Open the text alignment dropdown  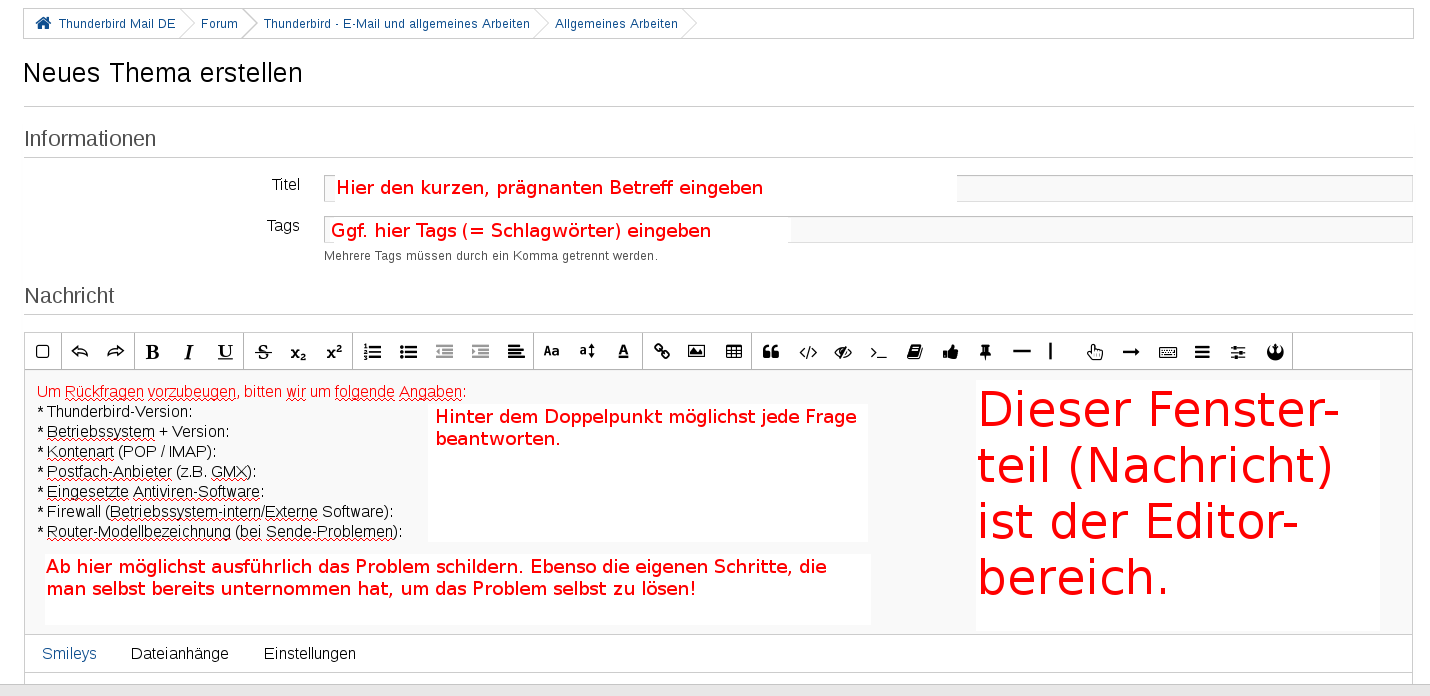[515, 351]
